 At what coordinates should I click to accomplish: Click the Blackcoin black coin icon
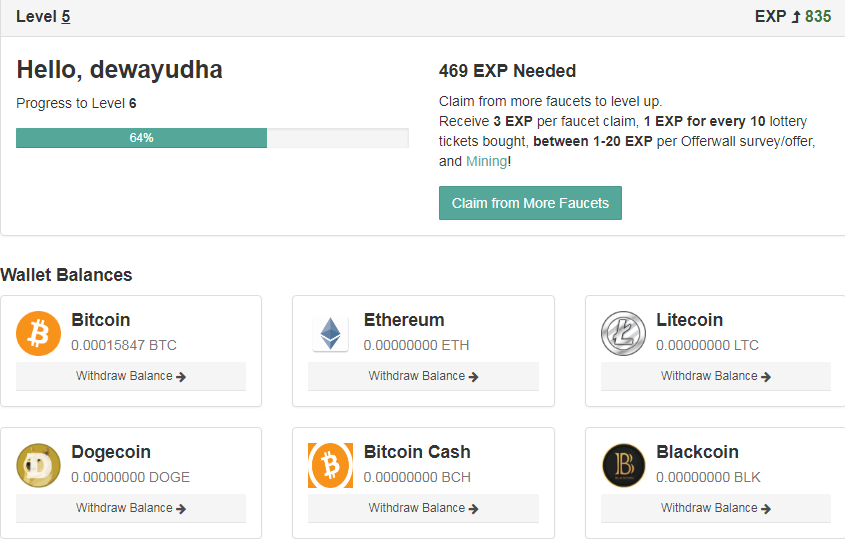(x=624, y=466)
